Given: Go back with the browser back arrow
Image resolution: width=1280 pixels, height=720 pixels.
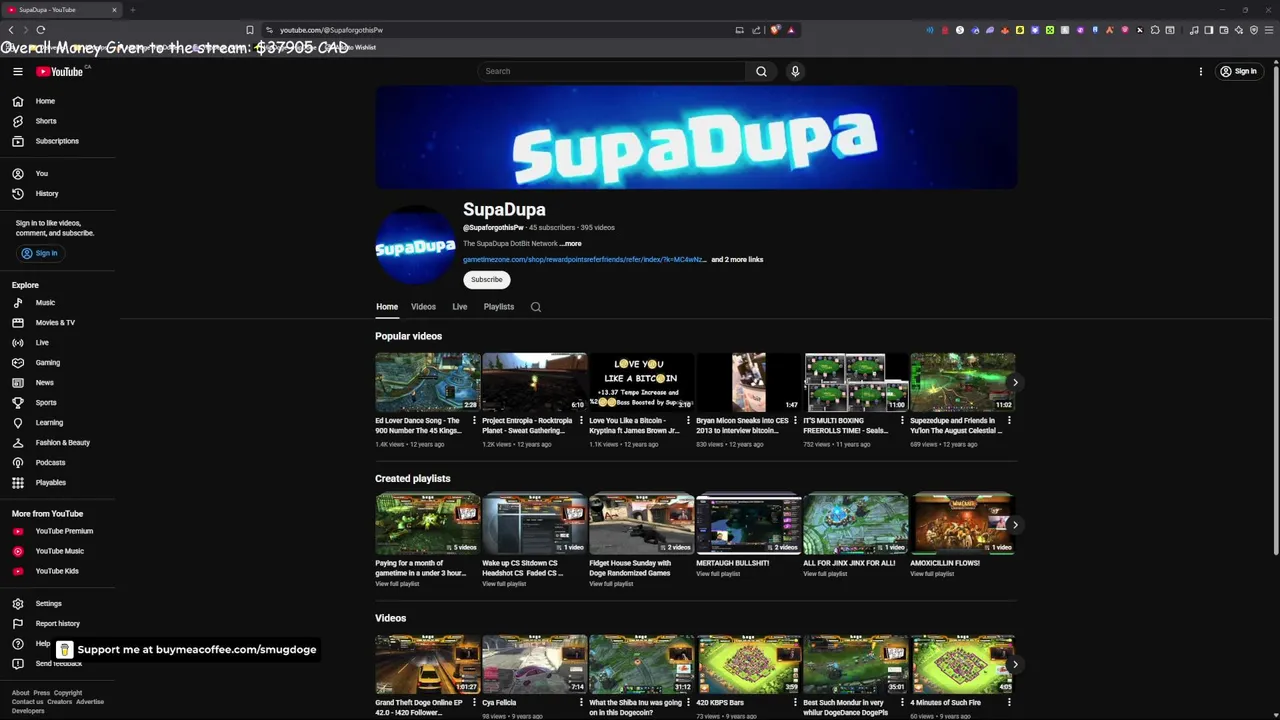Looking at the screenshot, I should coord(11,30).
